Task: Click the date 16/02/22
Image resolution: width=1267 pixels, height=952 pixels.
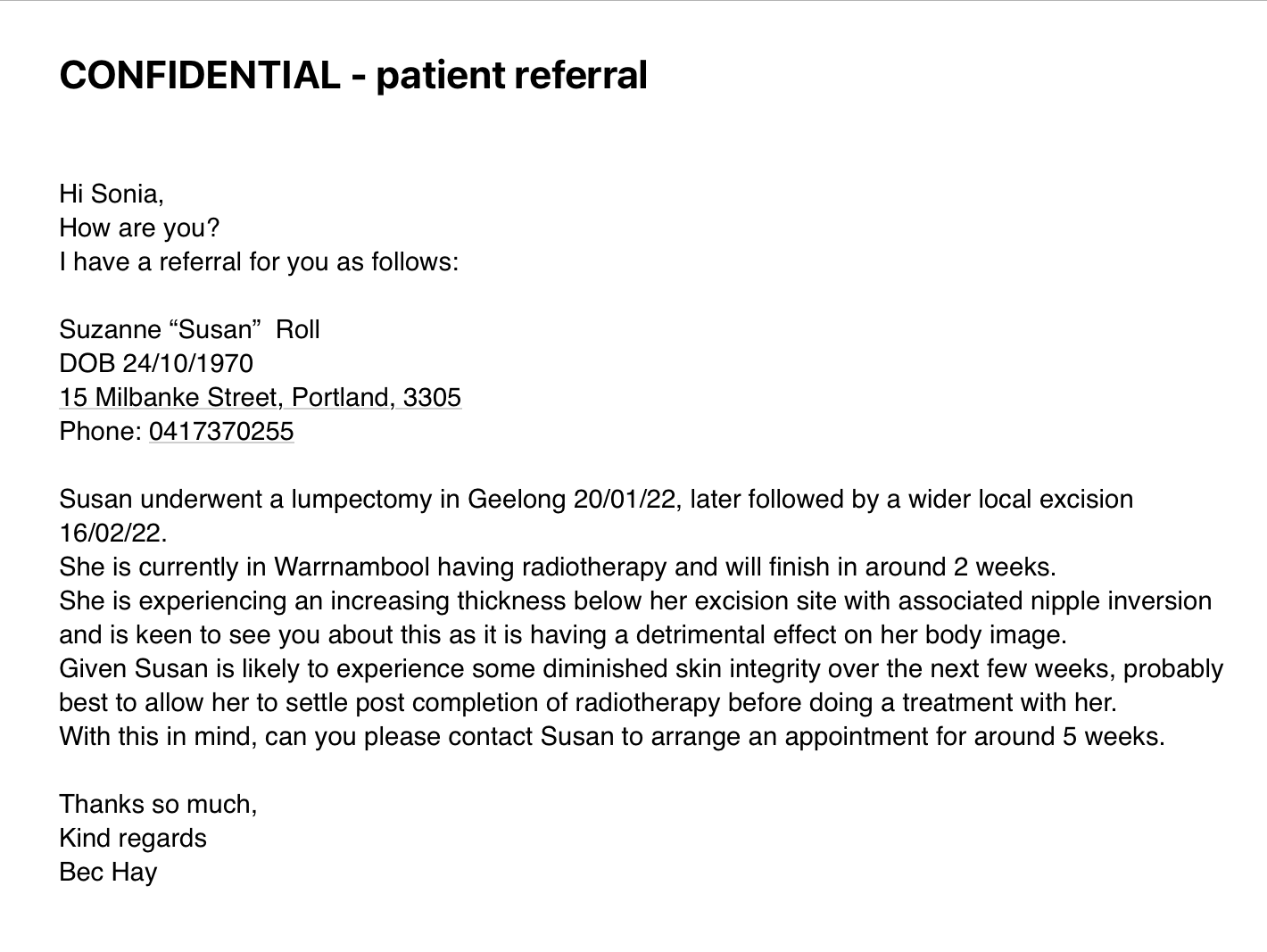Action: [x=112, y=533]
